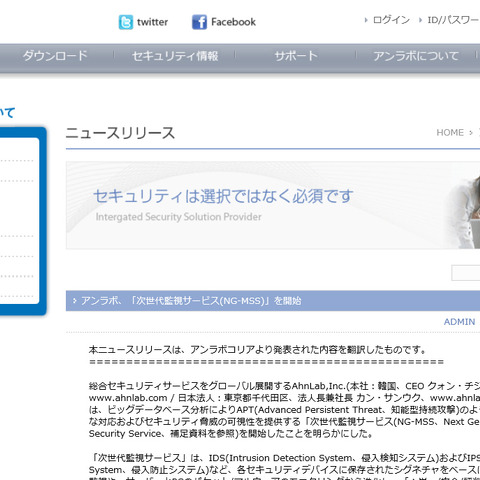The image size is (480, 480).
Task: Click the セキュリティは選択ではなく必須です banner
Action: 273,205
